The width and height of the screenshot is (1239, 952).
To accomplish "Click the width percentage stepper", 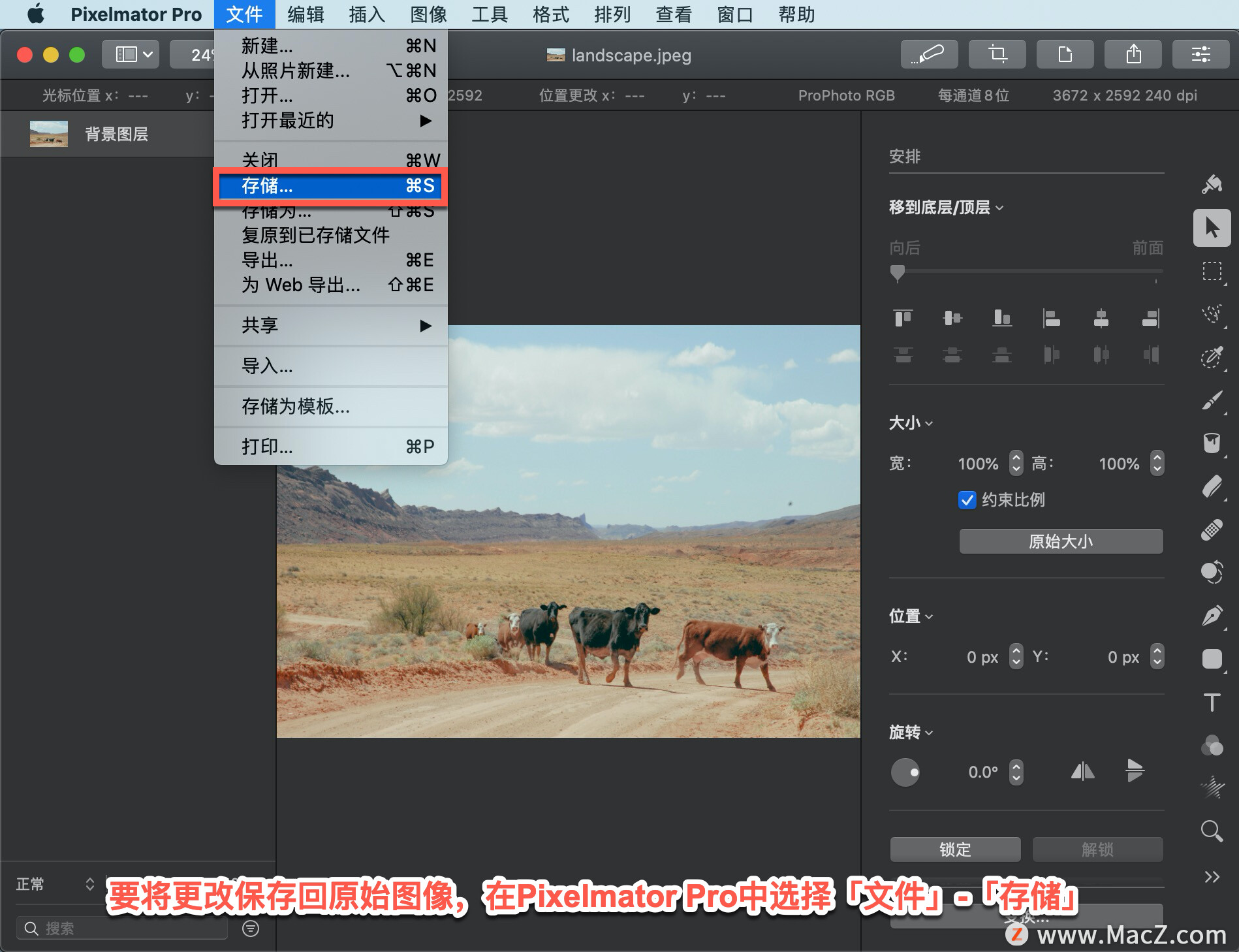I will (x=1016, y=463).
